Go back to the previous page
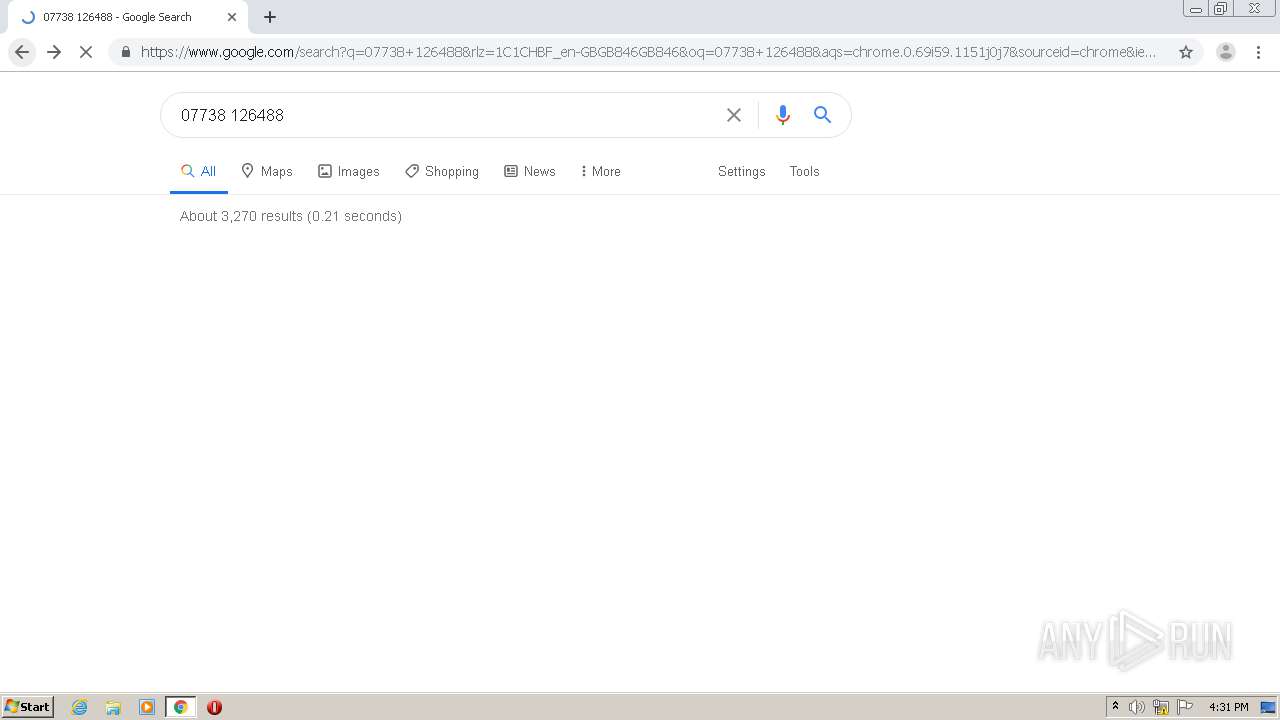This screenshot has width=1280, height=720. click(22, 52)
